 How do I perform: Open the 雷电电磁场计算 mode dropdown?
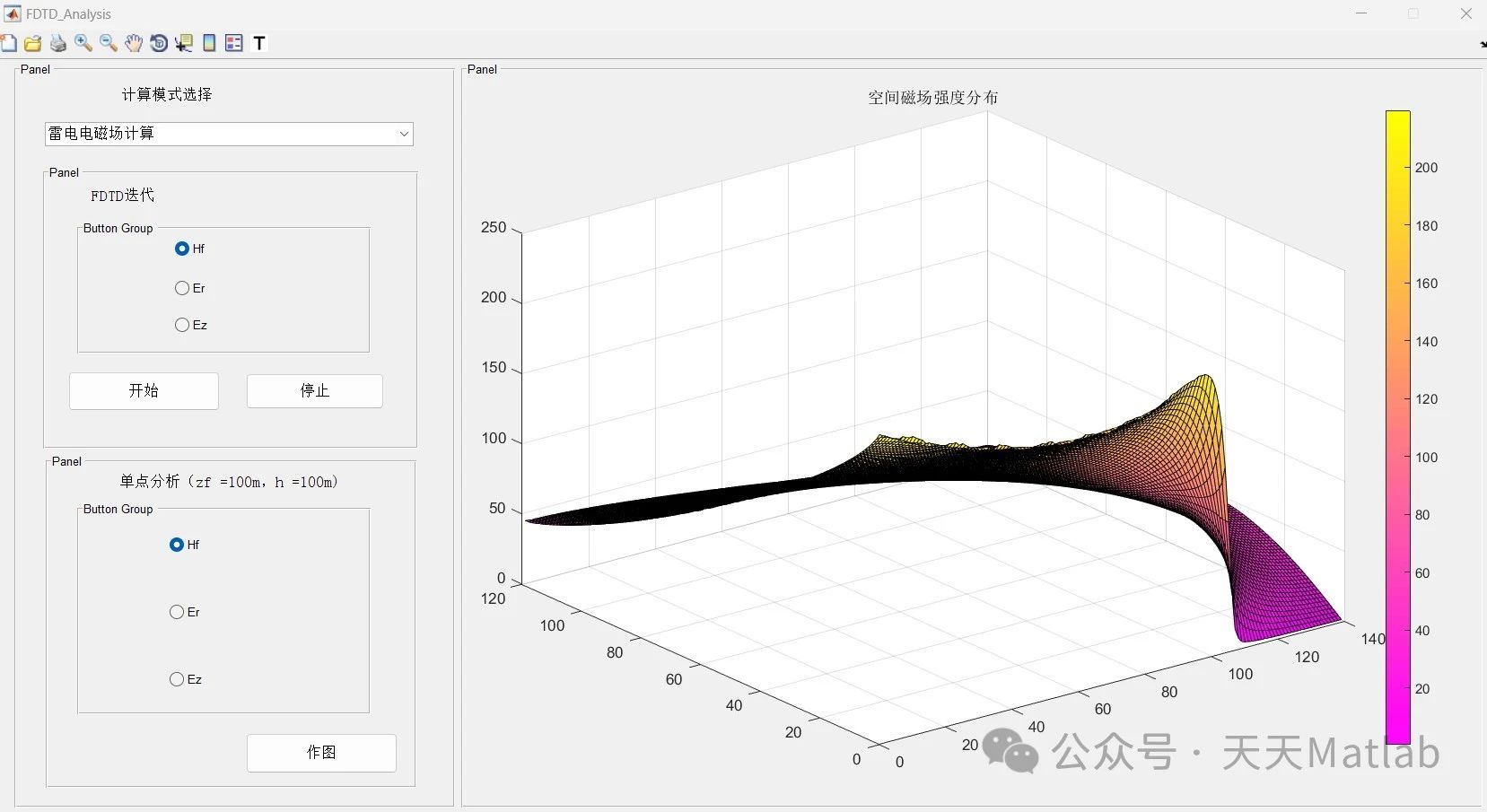tap(229, 134)
